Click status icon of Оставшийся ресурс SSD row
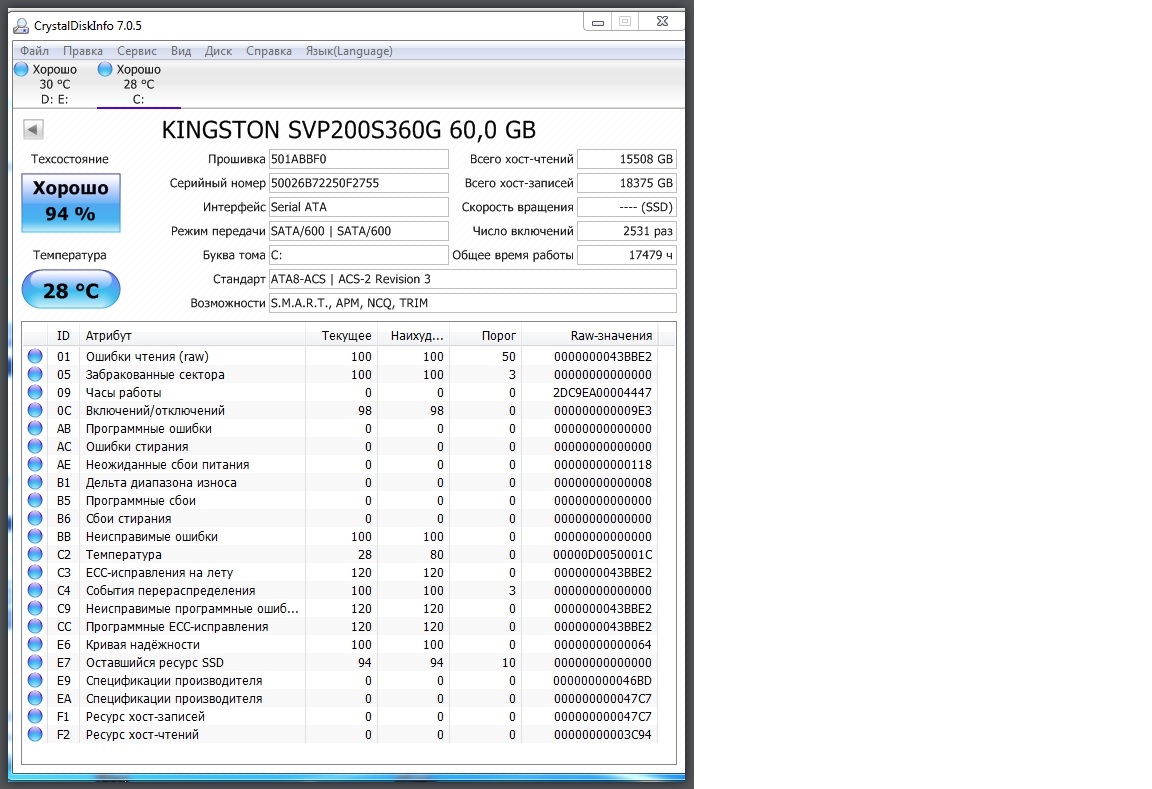This screenshot has height=789, width=1152. pos(35,663)
